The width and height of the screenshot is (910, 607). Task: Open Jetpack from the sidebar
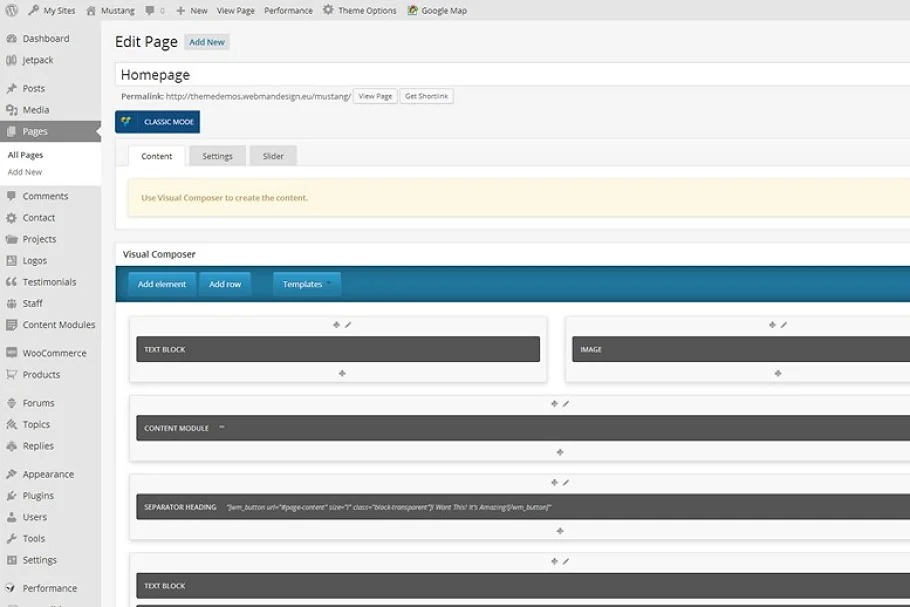38,60
